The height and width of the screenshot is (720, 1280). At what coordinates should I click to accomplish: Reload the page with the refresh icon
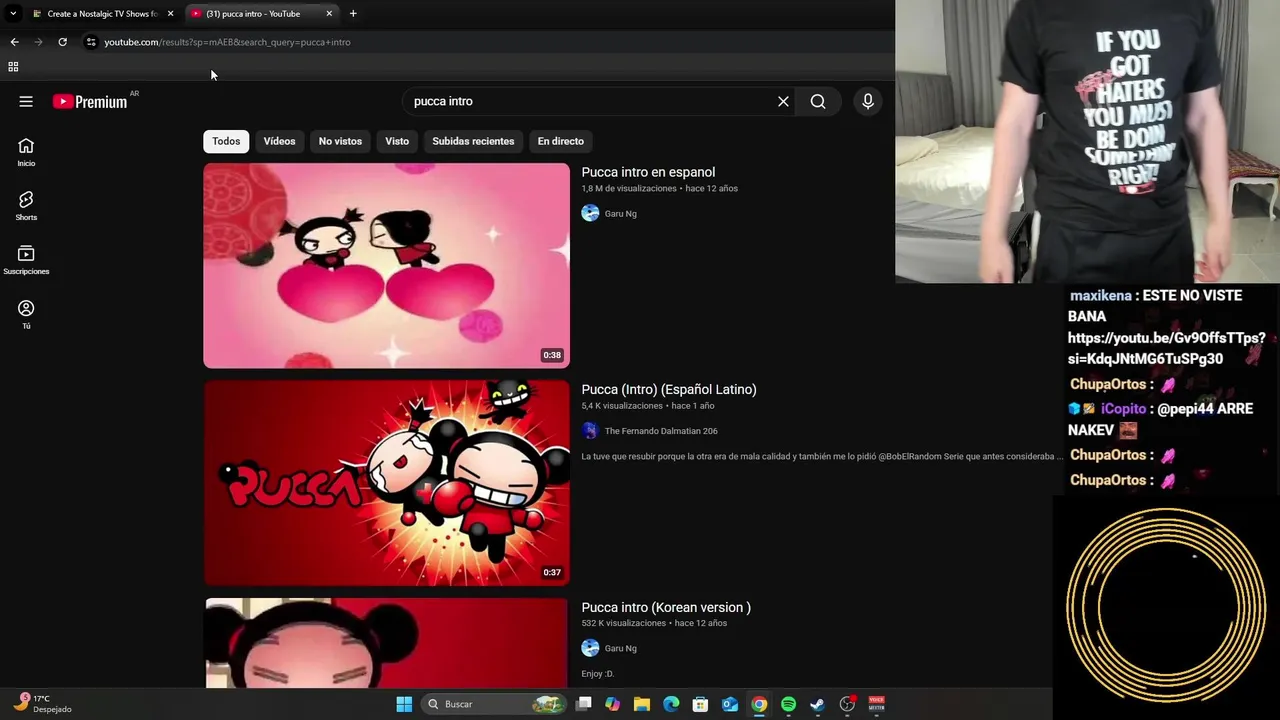(x=62, y=42)
